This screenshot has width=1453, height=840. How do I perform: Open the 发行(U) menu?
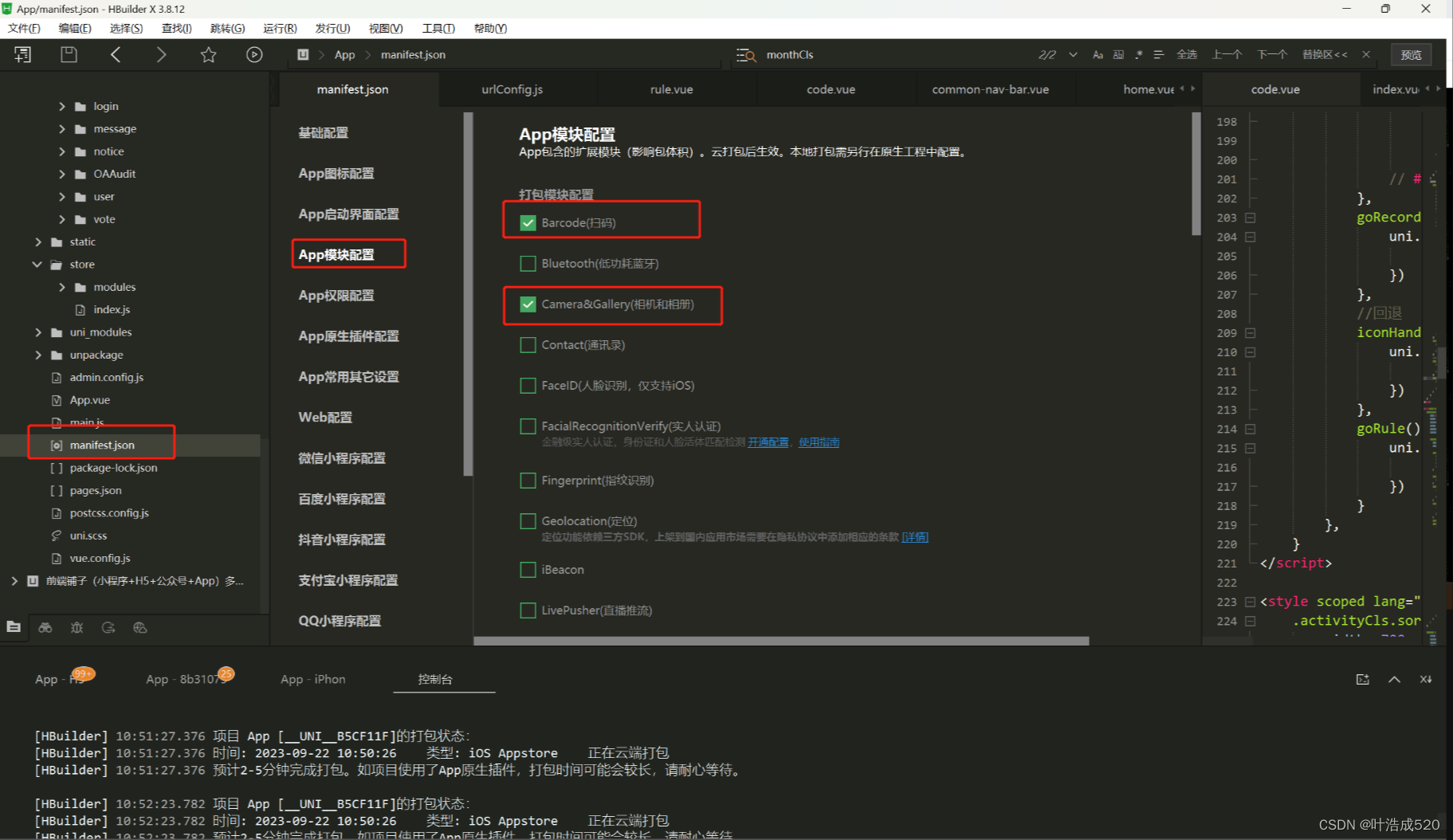[x=332, y=28]
